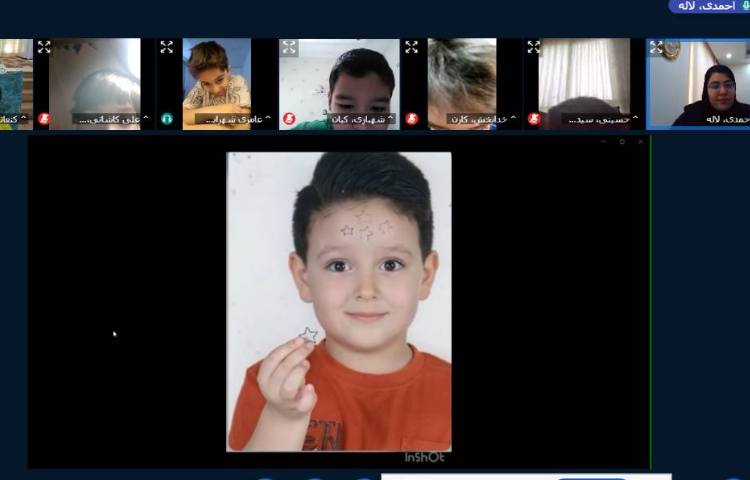Maximize the shared screen window
750x480 pixels.
(x=622, y=142)
